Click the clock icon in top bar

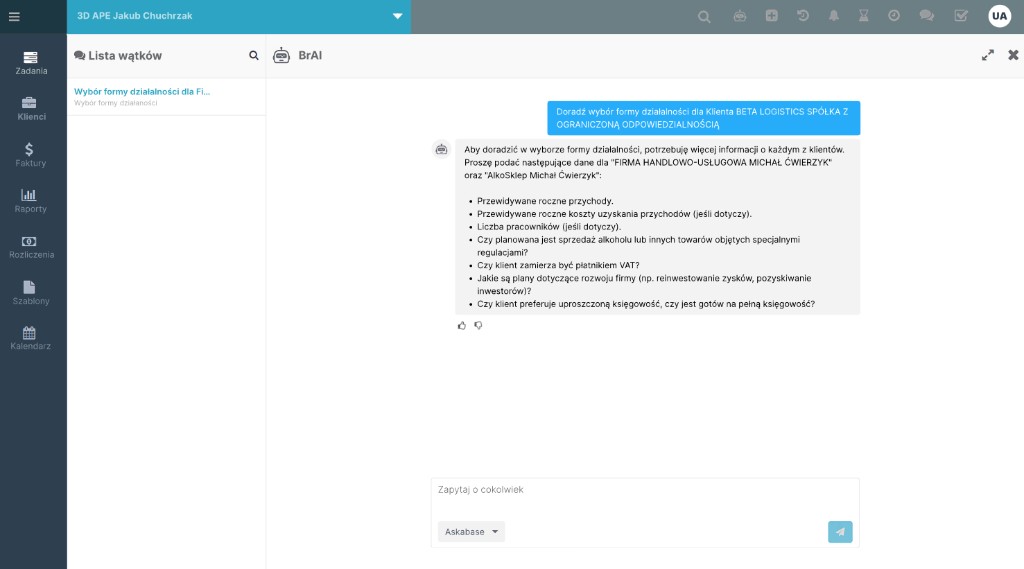(894, 16)
